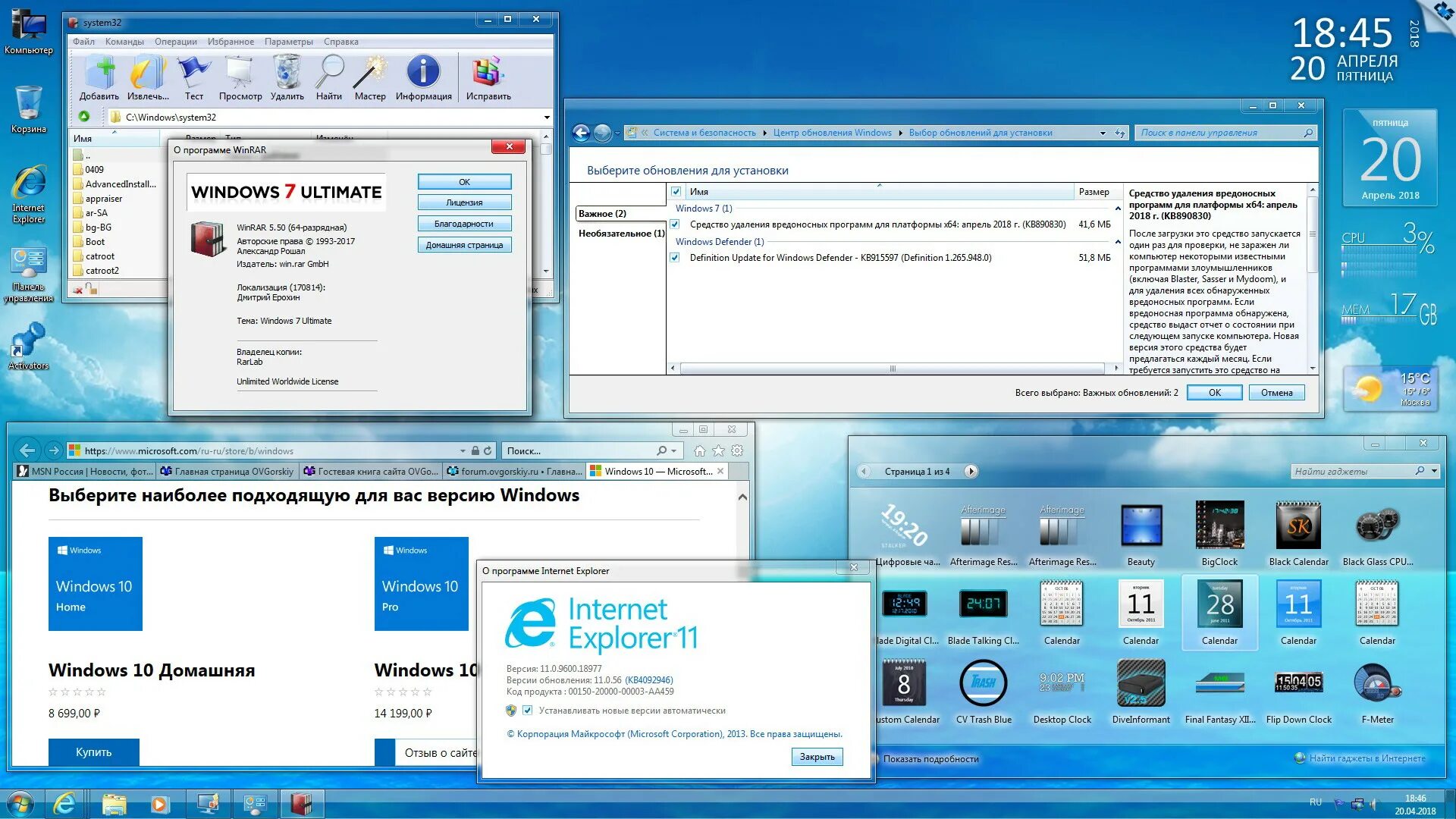Switch to the MSN Россия browser tab
The width and height of the screenshot is (1456, 819).
click(85, 471)
